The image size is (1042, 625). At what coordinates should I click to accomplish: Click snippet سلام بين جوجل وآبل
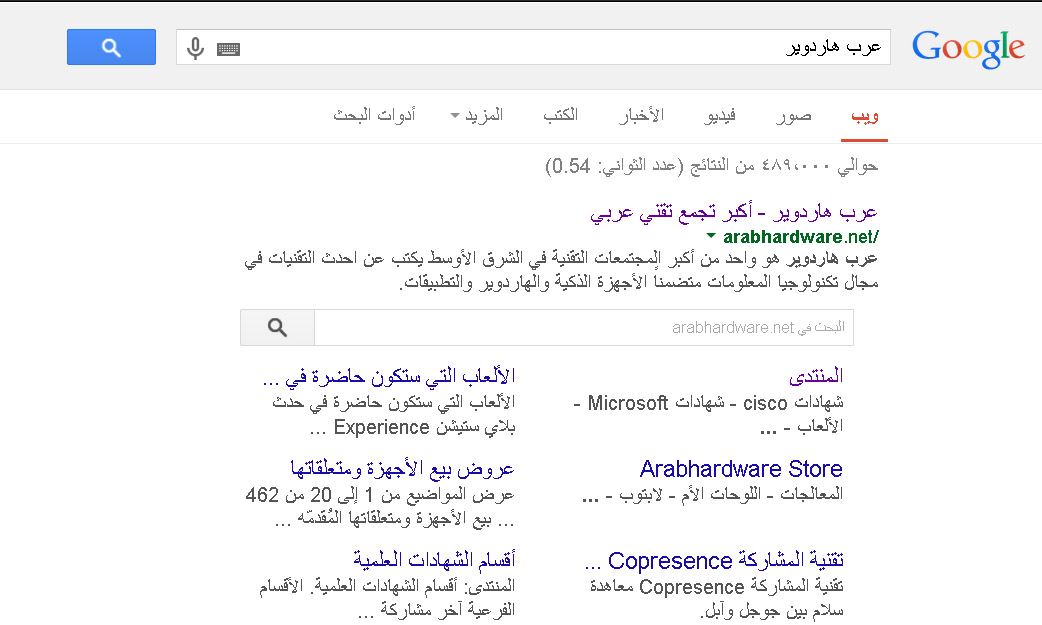coord(772,610)
